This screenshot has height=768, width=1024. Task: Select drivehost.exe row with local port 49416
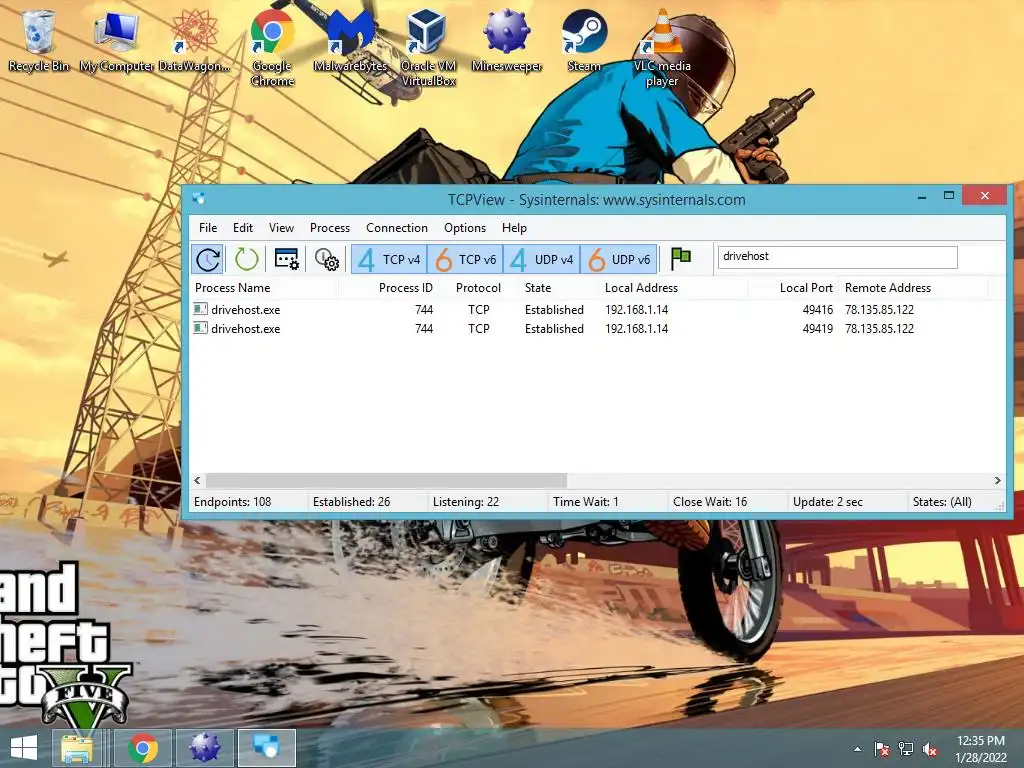(x=598, y=310)
